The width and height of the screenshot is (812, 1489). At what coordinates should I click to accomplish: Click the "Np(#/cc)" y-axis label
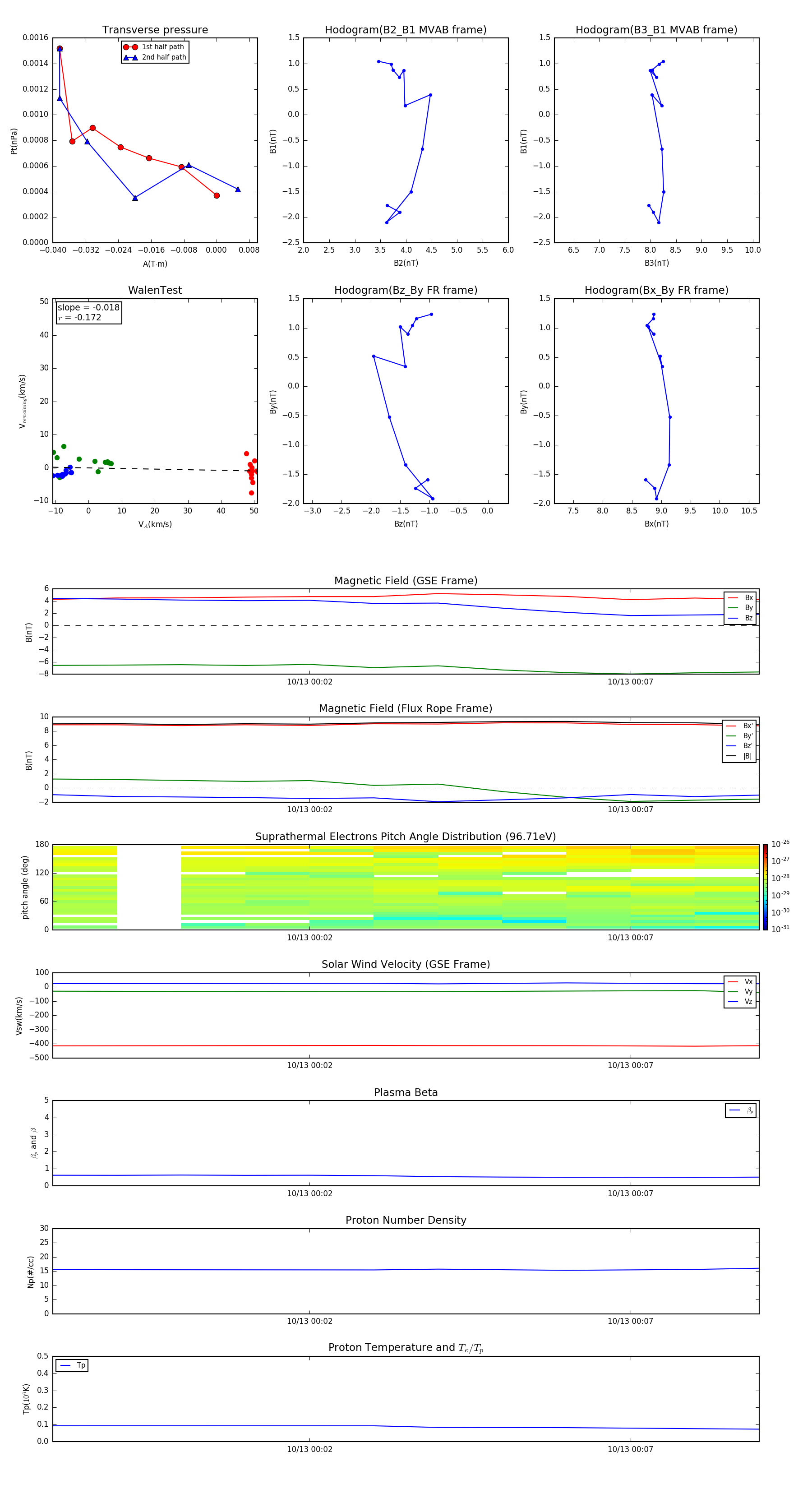point(31,1272)
